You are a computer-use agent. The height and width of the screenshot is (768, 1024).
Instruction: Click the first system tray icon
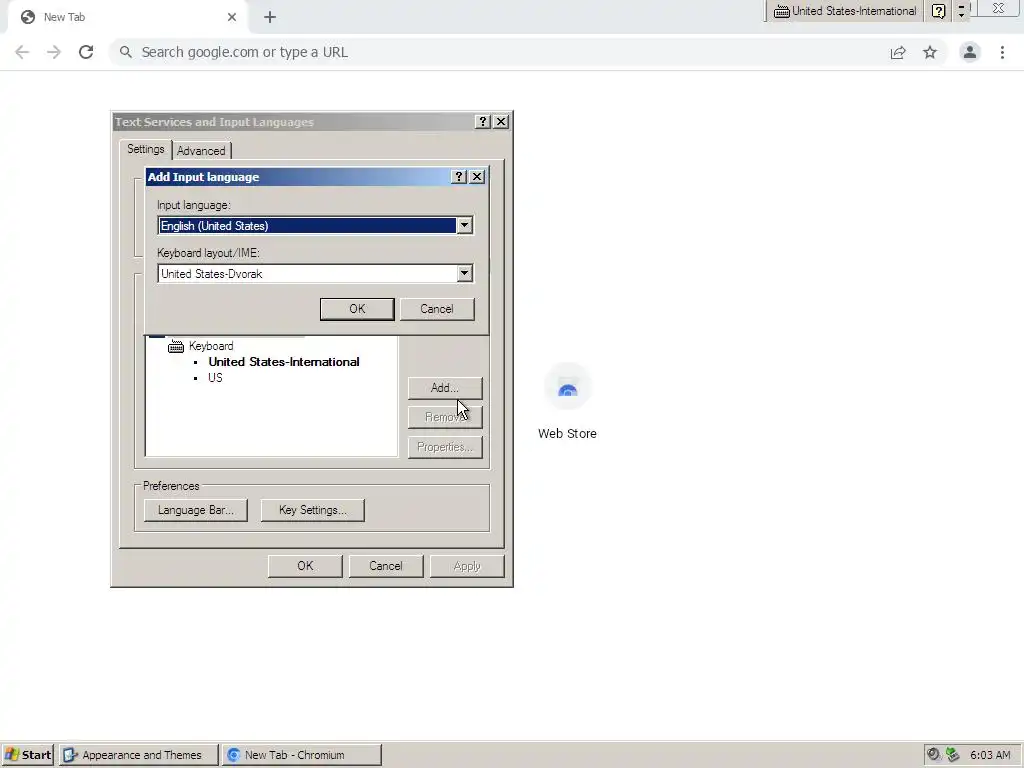[x=934, y=754]
